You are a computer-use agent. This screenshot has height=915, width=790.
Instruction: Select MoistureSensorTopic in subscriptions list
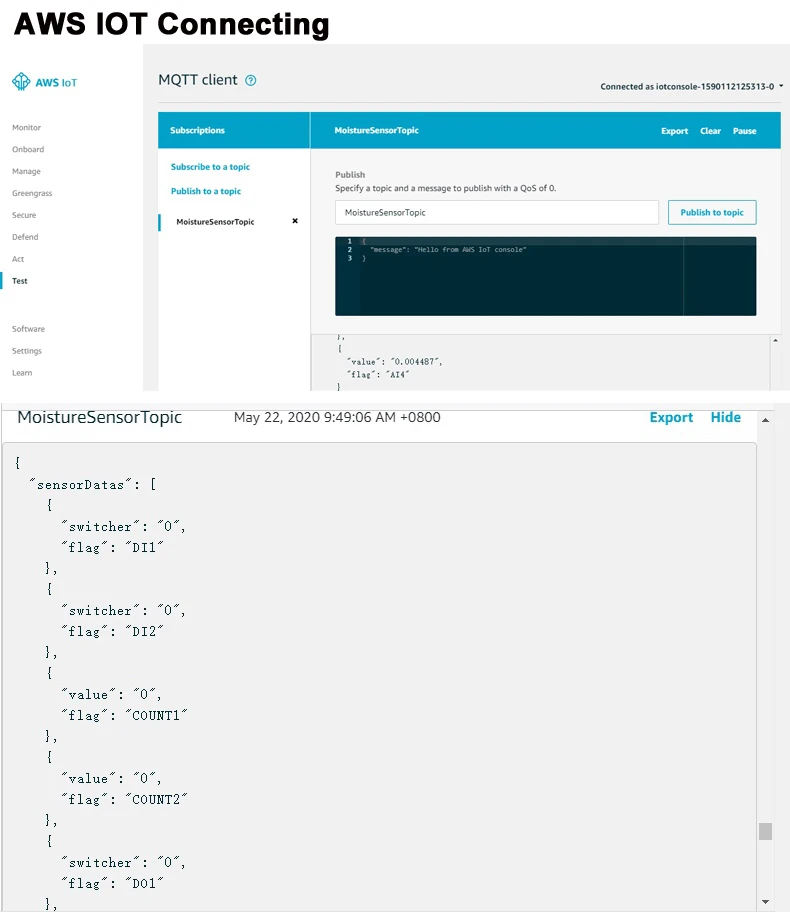[x=215, y=222]
